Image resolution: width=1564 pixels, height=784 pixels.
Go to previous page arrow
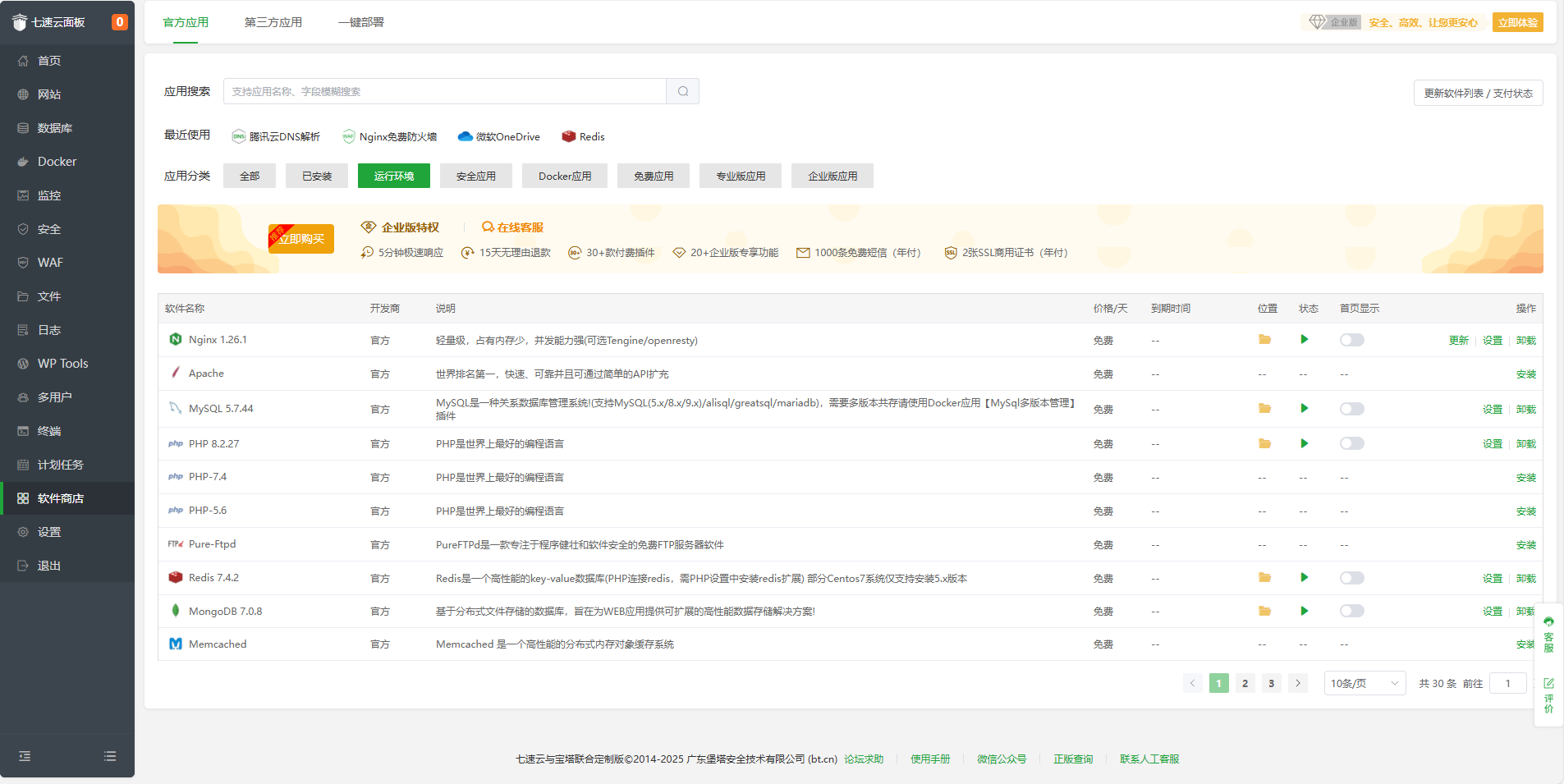(1193, 683)
